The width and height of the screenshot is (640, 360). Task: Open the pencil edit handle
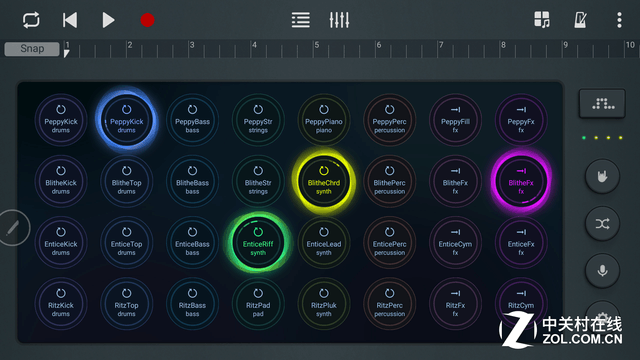tap(13, 228)
